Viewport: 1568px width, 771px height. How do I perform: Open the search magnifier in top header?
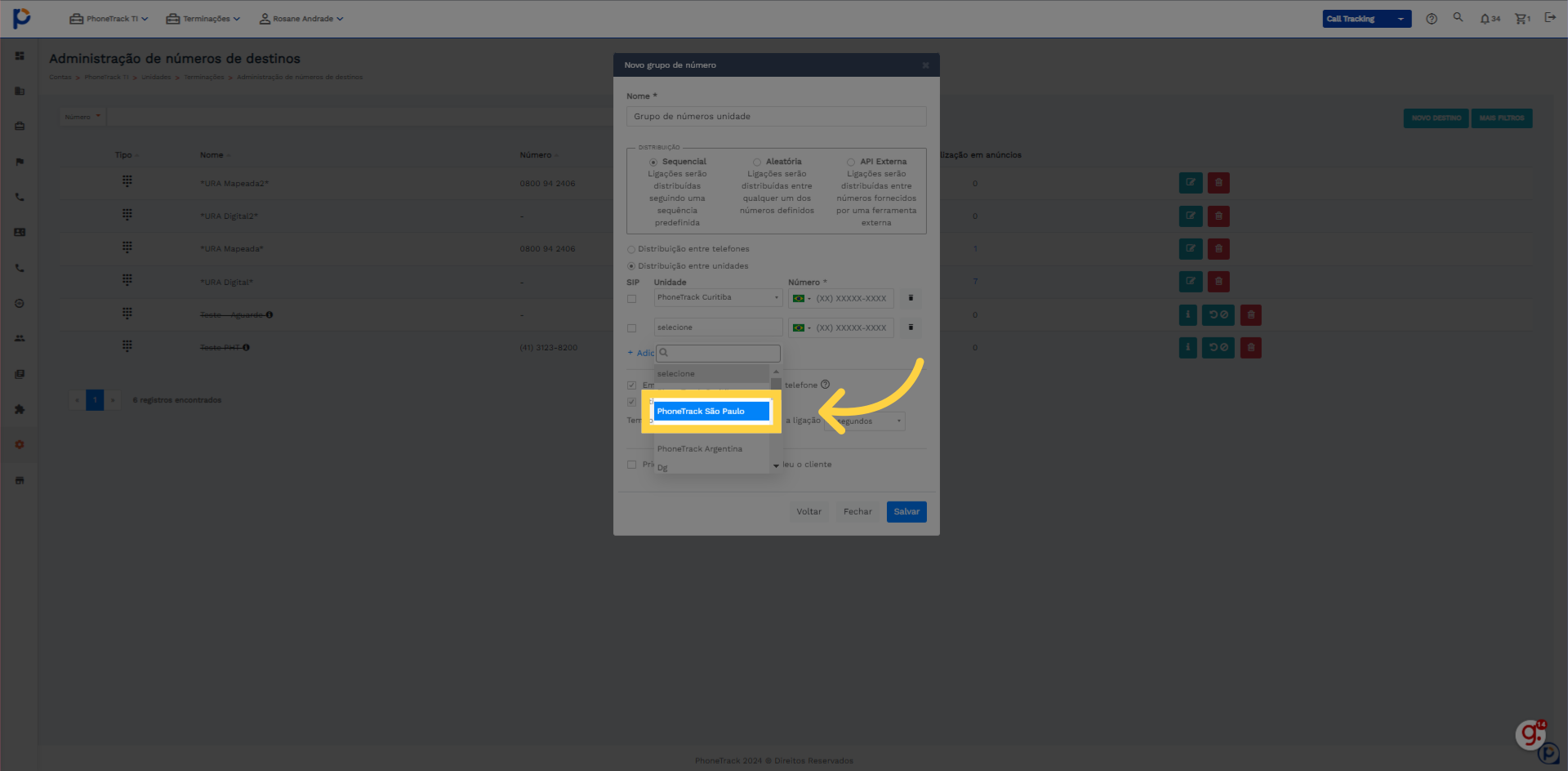coord(1458,17)
